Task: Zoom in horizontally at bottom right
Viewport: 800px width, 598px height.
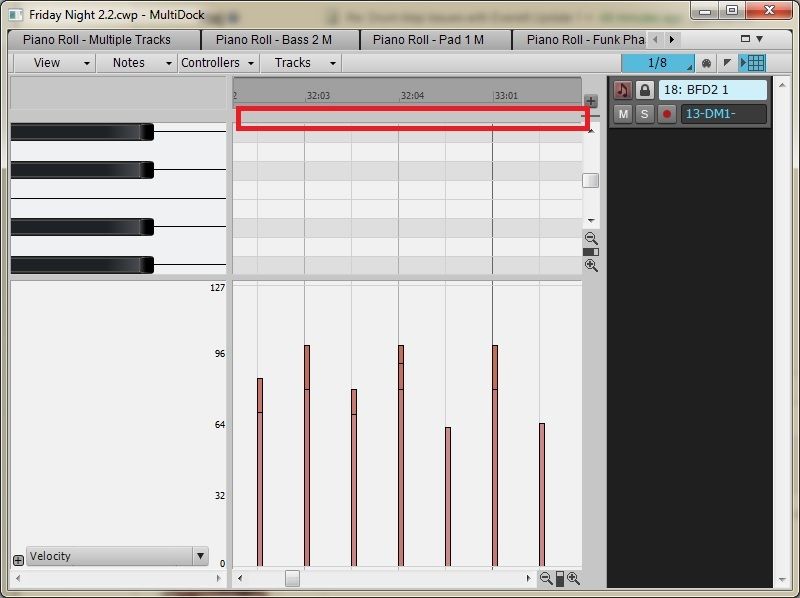Action: (573, 578)
